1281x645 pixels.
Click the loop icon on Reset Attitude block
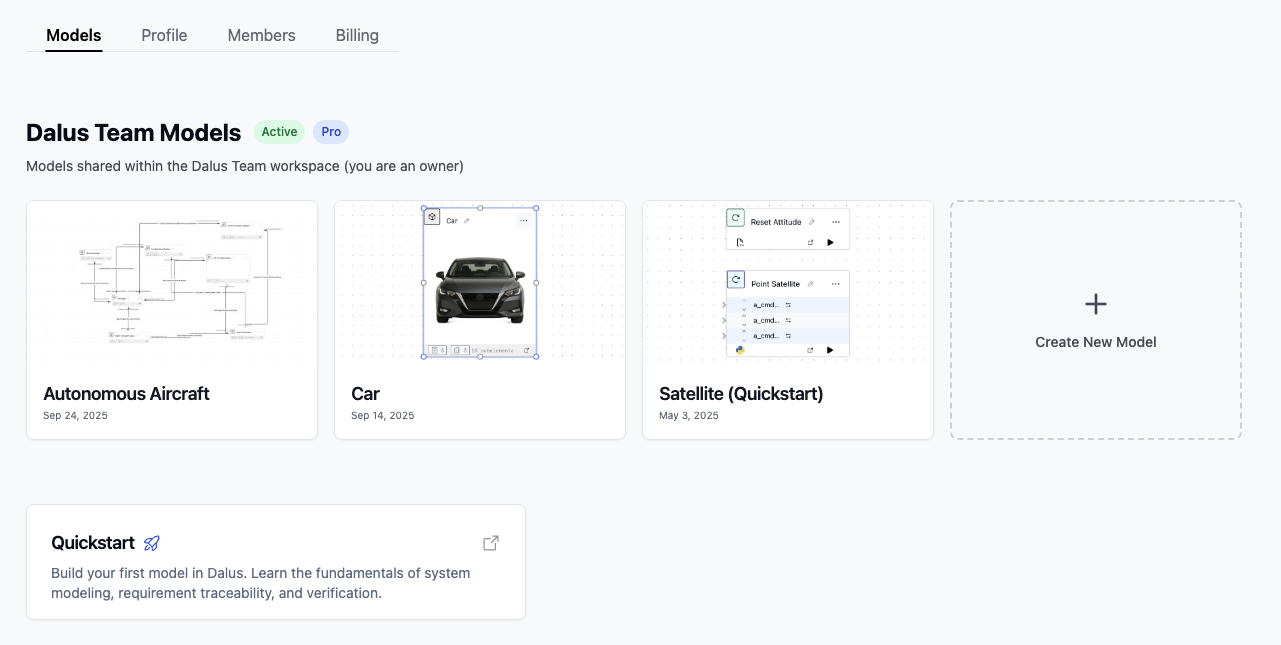pos(735,218)
